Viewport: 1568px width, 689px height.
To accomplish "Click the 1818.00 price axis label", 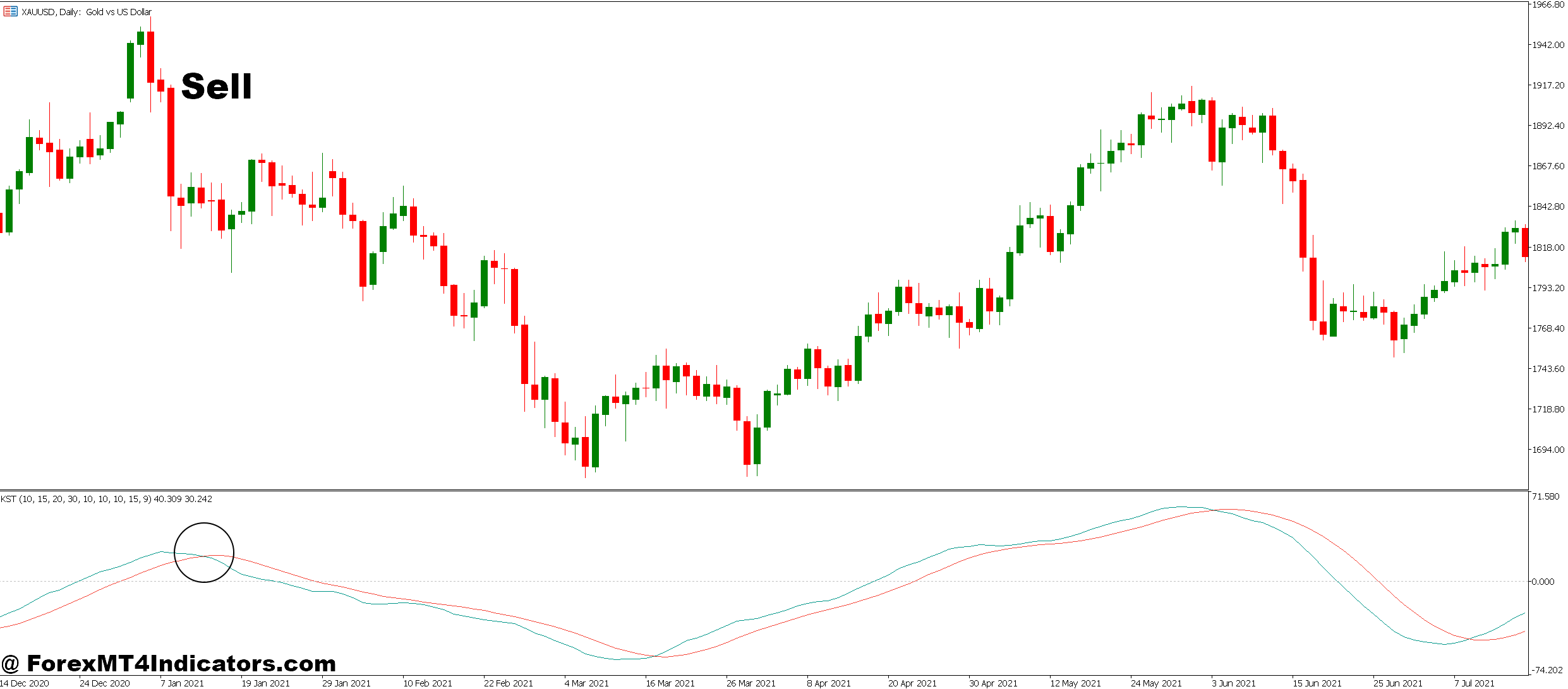I will [1547, 248].
